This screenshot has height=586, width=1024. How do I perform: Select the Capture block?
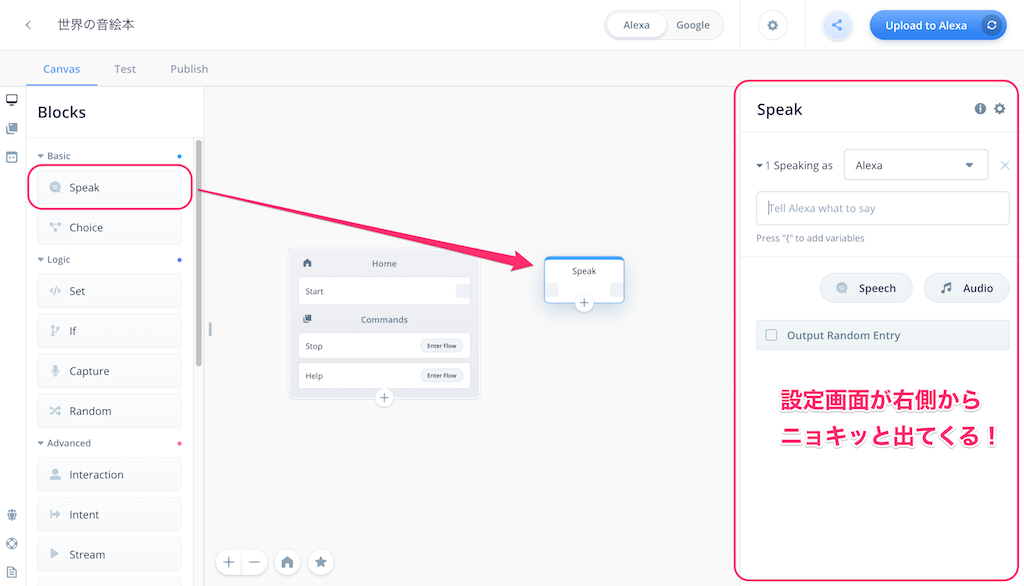[x=110, y=371]
